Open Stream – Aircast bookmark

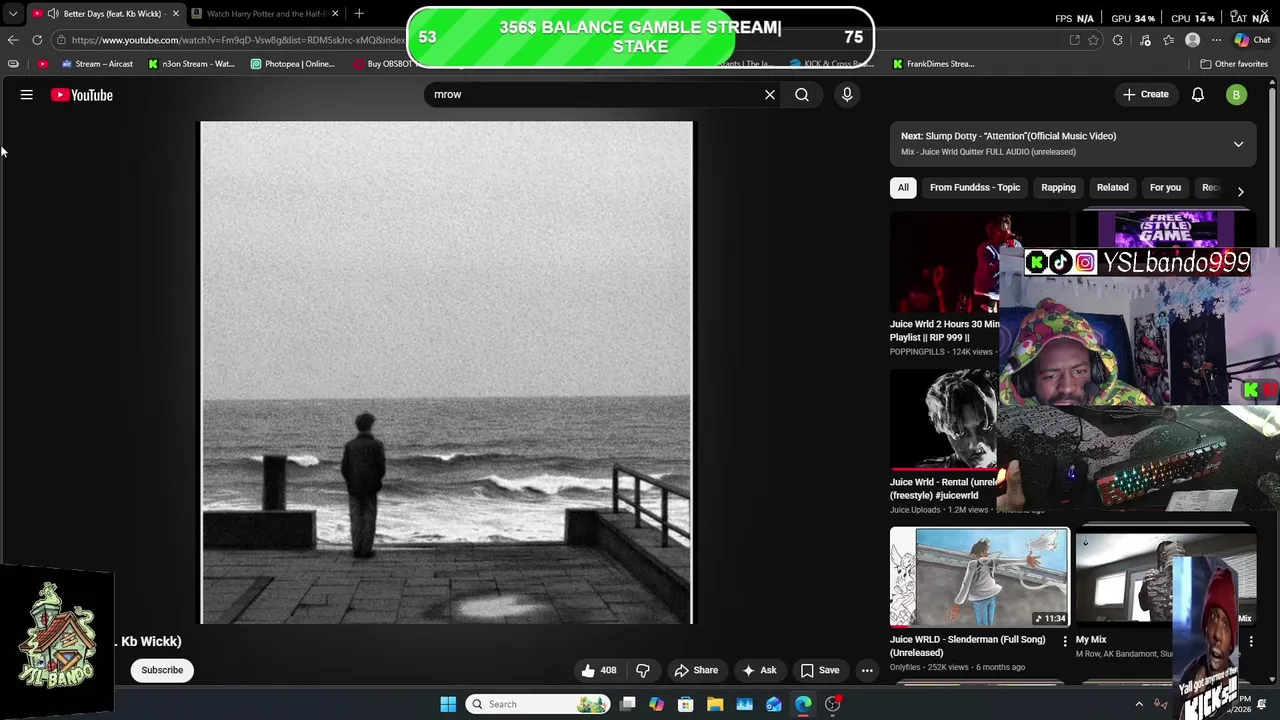pos(97,64)
